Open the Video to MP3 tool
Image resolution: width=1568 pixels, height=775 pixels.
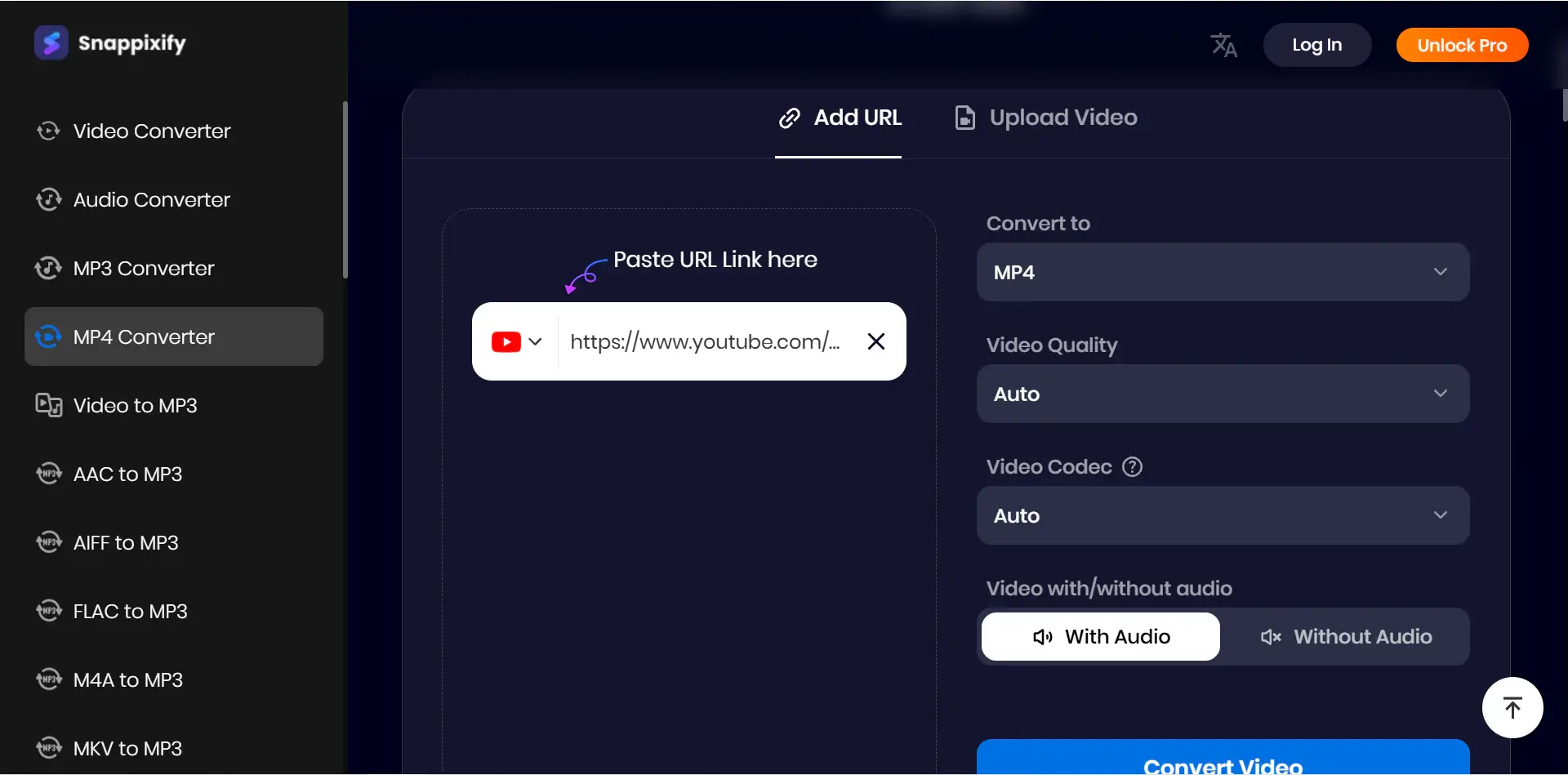coord(134,405)
